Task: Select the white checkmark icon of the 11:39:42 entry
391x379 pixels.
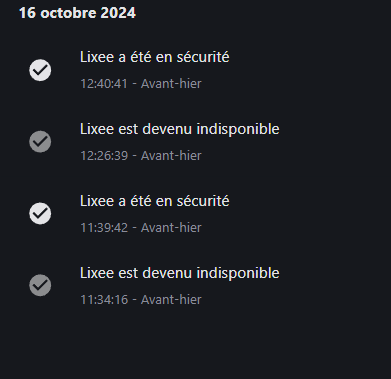Action: click(x=40, y=213)
